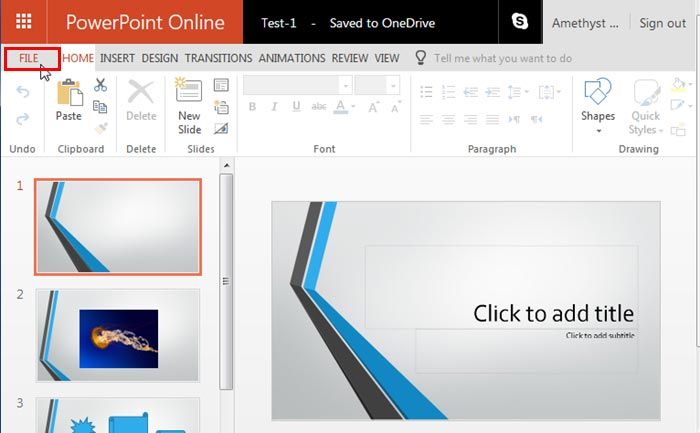Open the FILE tab
The width and height of the screenshot is (700, 433).
[29, 58]
